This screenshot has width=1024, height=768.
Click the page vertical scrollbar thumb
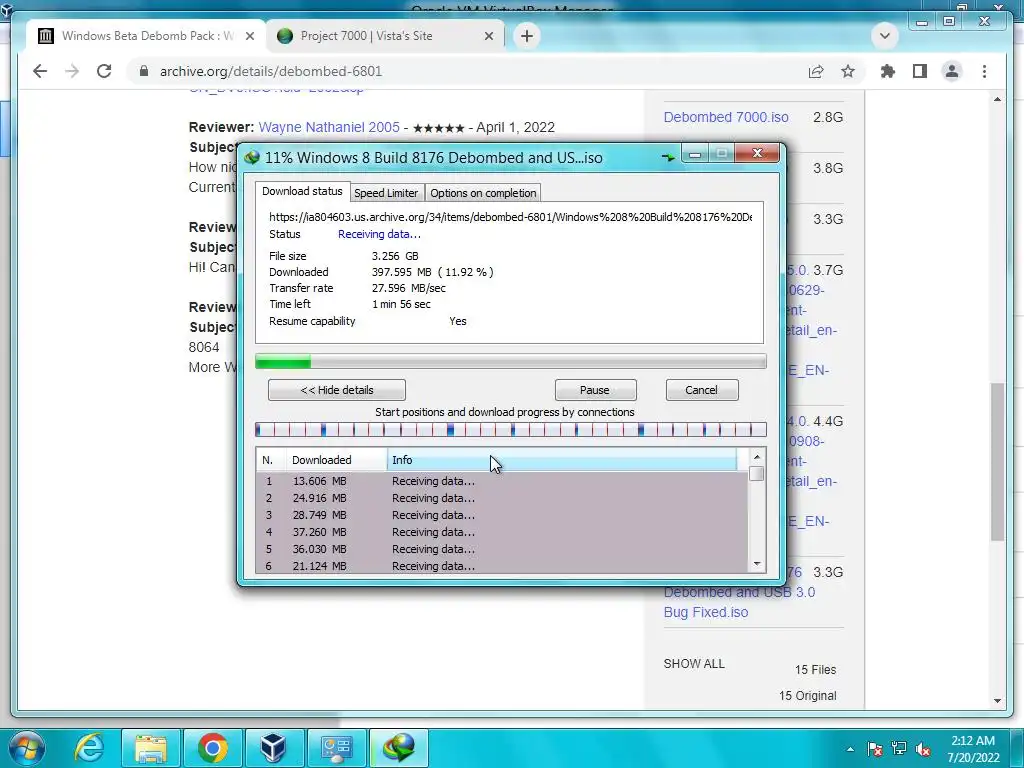(997, 461)
